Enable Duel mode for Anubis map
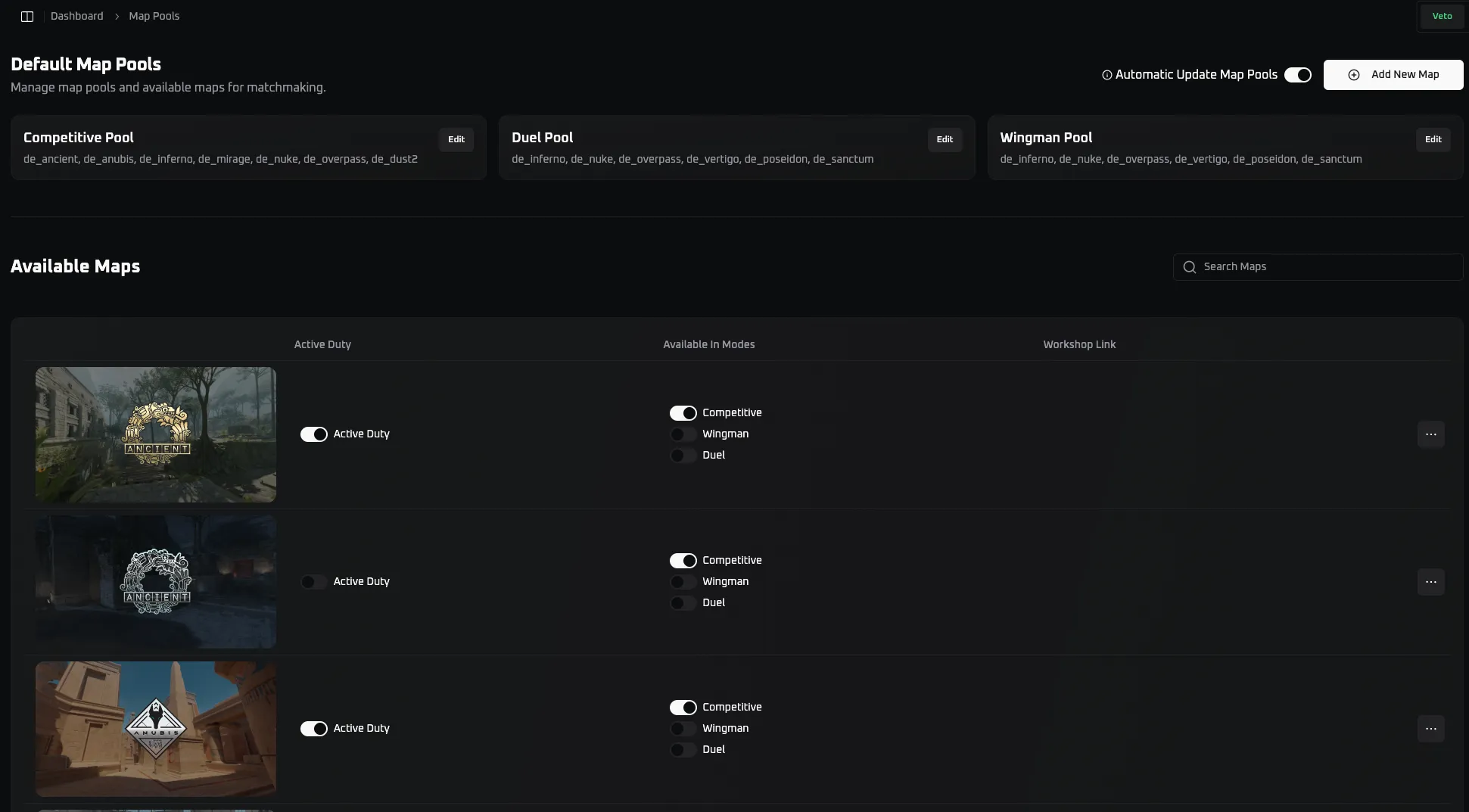 pyautogui.click(x=683, y=750)
